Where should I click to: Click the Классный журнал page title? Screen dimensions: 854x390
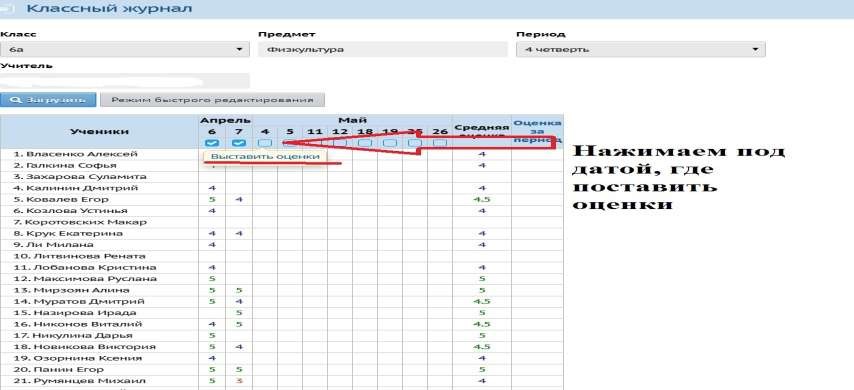[109, 9]
